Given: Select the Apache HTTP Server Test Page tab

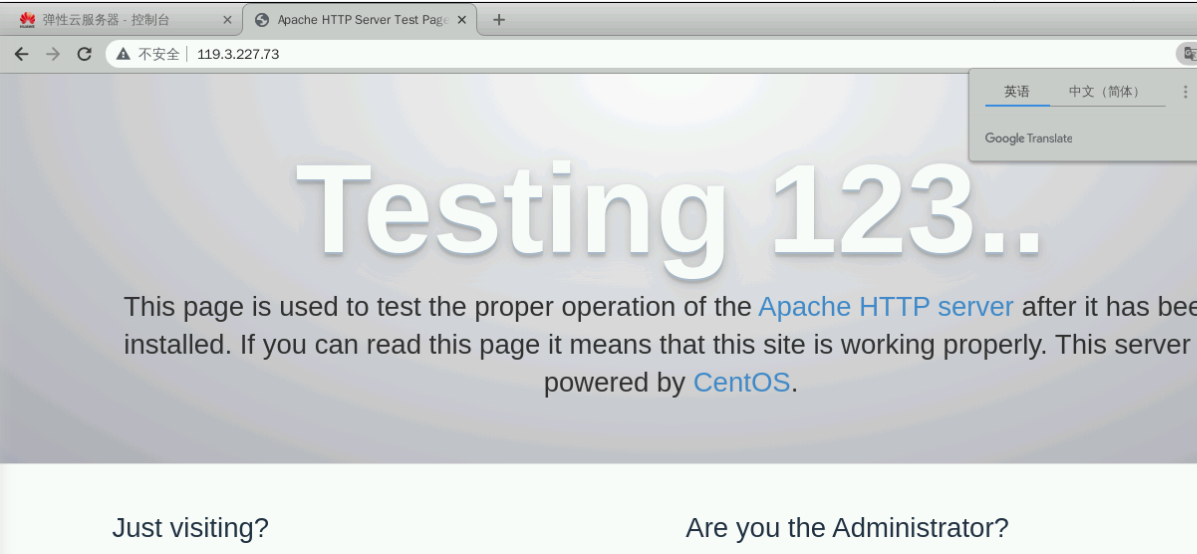Looking at the screenshot, I should tap(360, 20).
